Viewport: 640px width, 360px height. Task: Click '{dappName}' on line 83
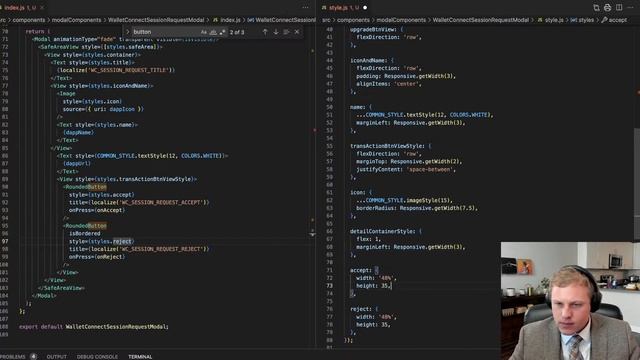[78, 132]
